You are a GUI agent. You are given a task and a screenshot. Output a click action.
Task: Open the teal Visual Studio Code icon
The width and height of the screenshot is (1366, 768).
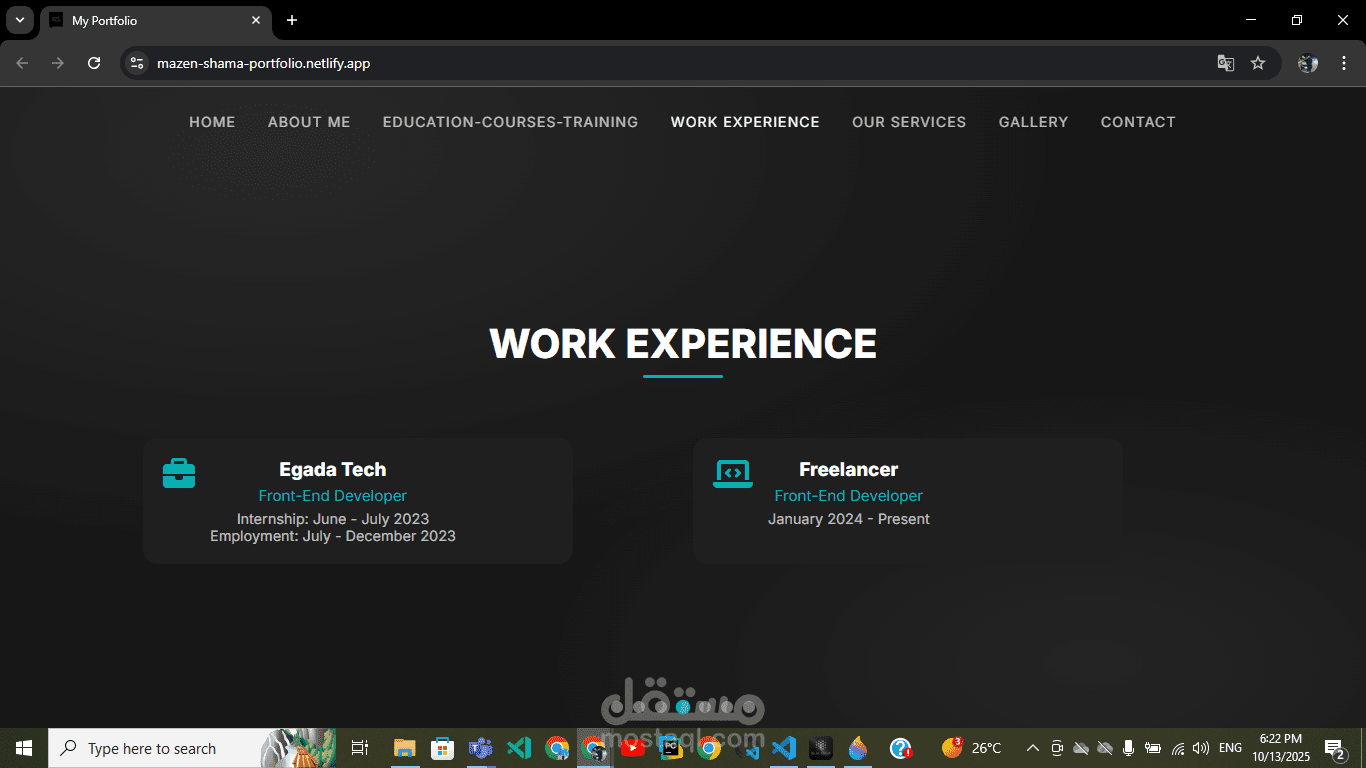(x=519, y=748)
